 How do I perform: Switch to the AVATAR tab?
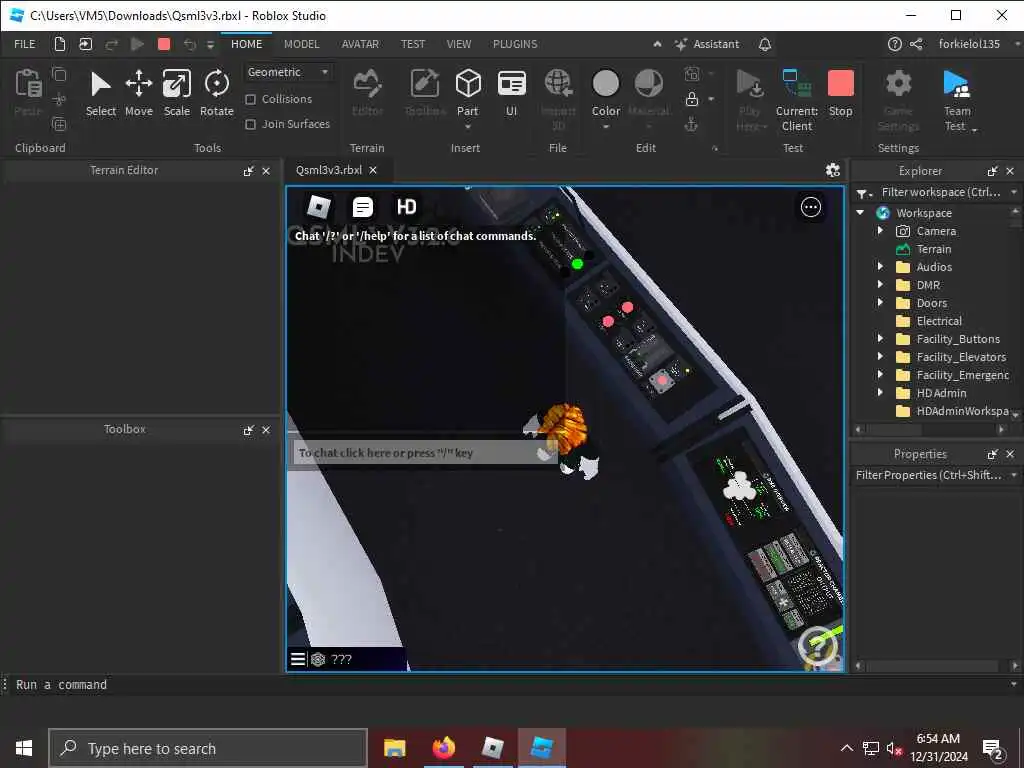pos(360,44)
